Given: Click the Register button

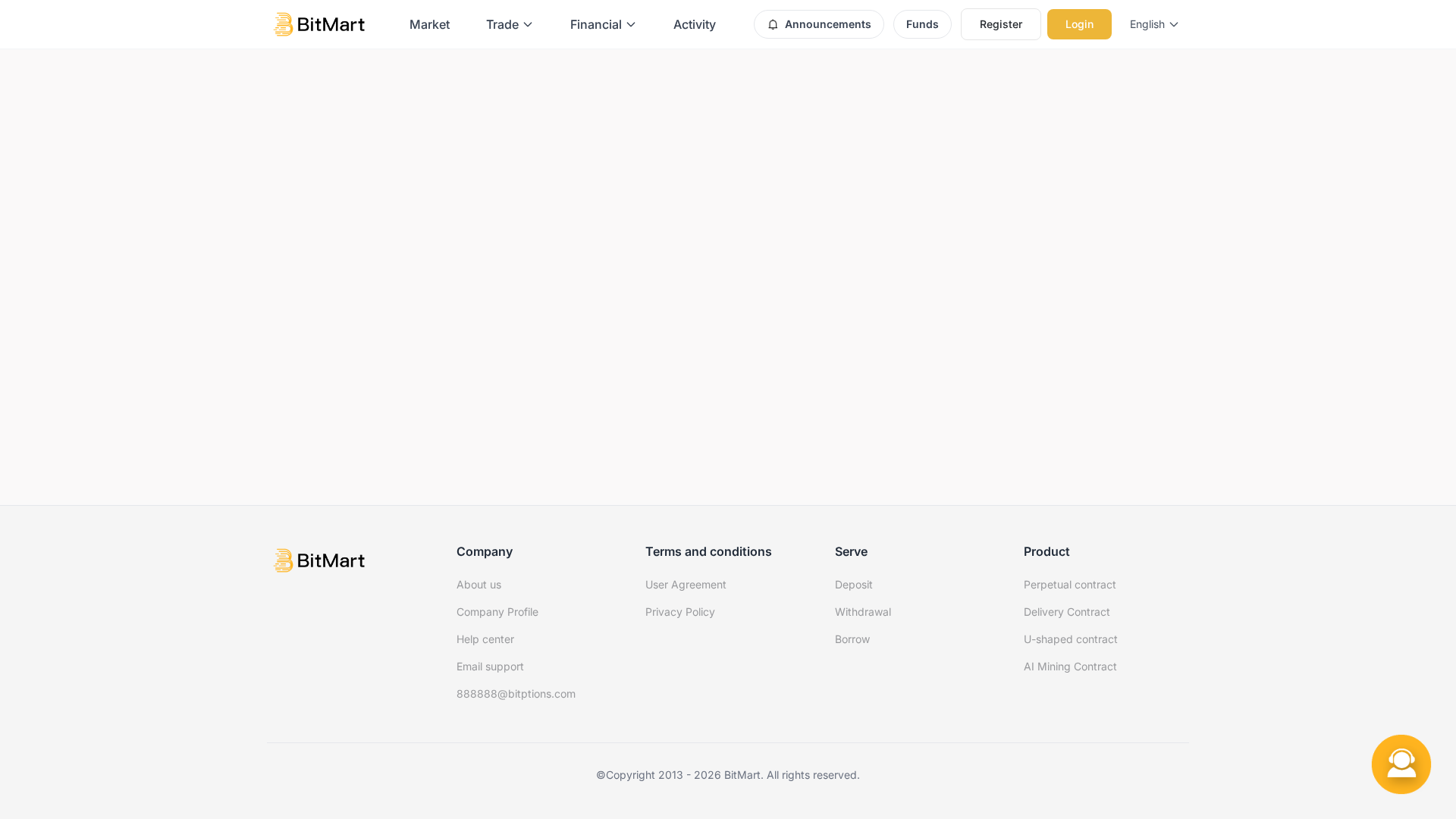Looking at the screenshot, I should [1001, 24].
